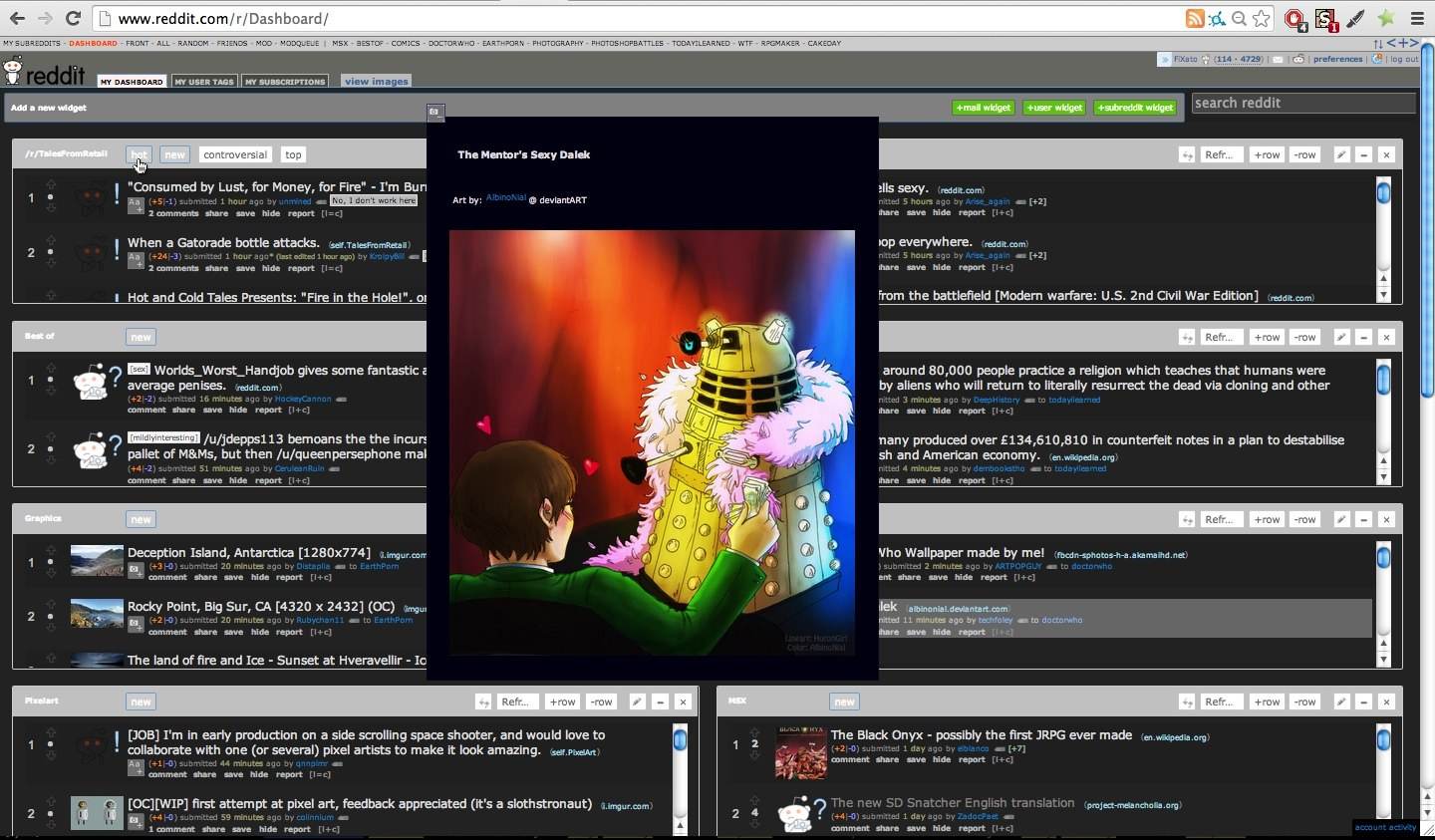Add a row to the Pixelart widget
1435x840 pixels.
coord(563,701)
